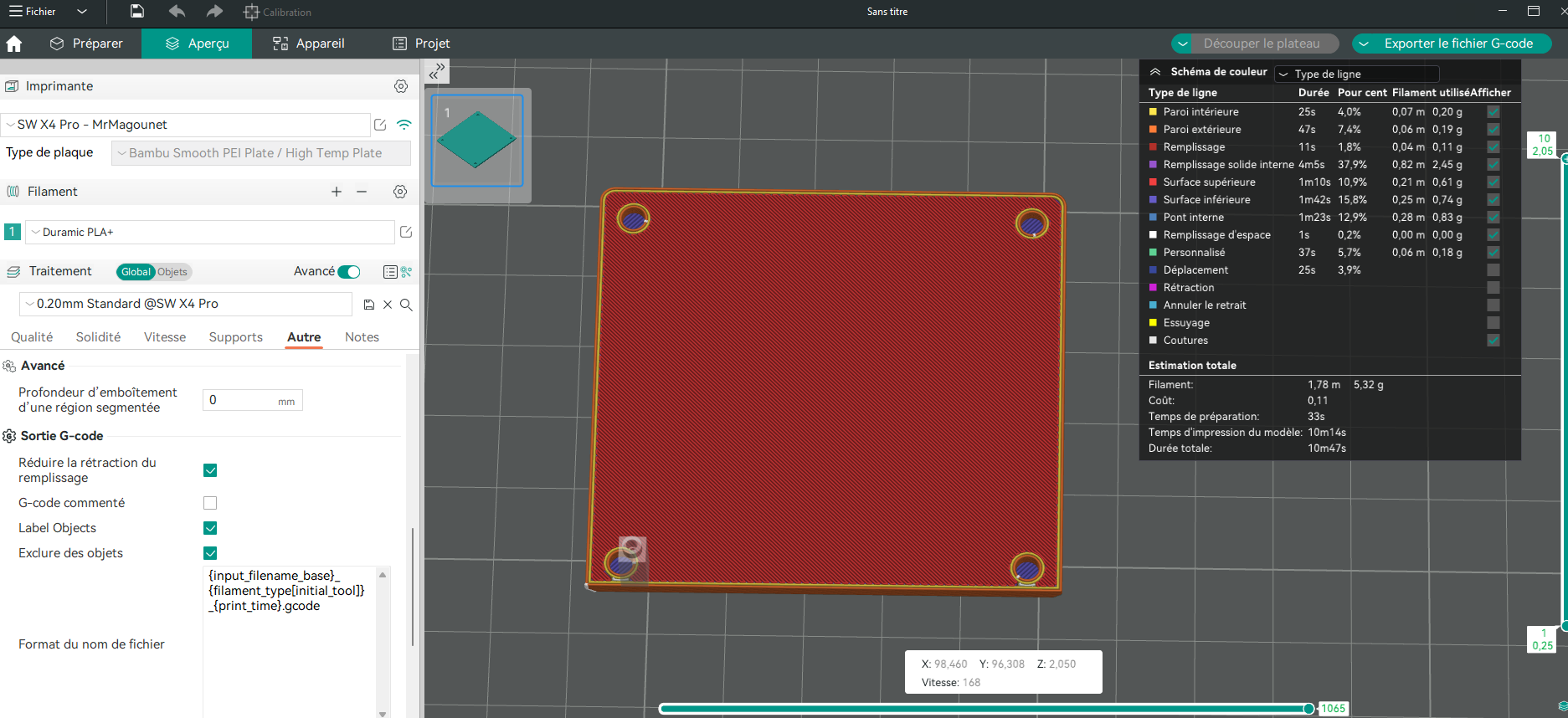Hide Coutures seams in preview
This screenshot has height=718, width=1568.
coord(1493,341)
